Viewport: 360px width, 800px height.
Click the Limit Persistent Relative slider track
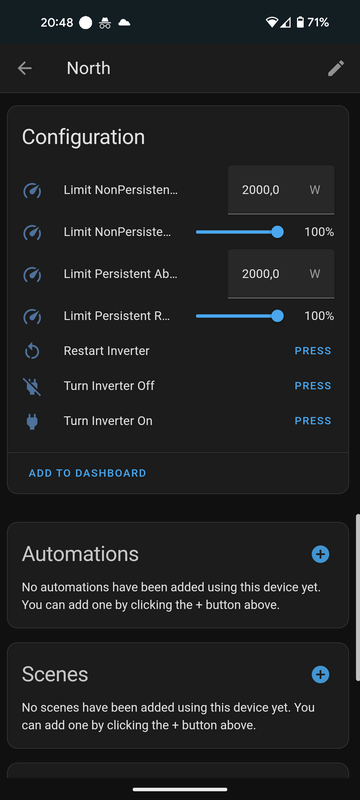click(240, 316)
